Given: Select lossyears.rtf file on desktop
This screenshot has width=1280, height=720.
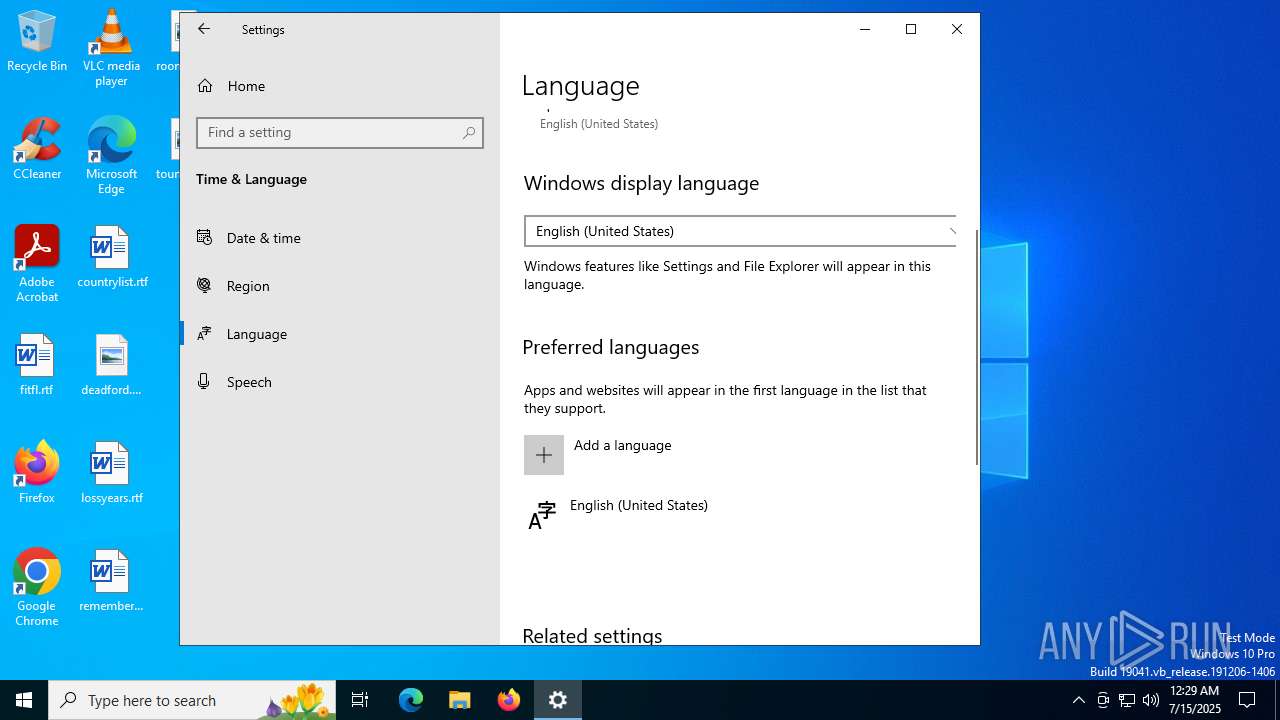Looking at the screenshot, I should [x=111, y=473].
